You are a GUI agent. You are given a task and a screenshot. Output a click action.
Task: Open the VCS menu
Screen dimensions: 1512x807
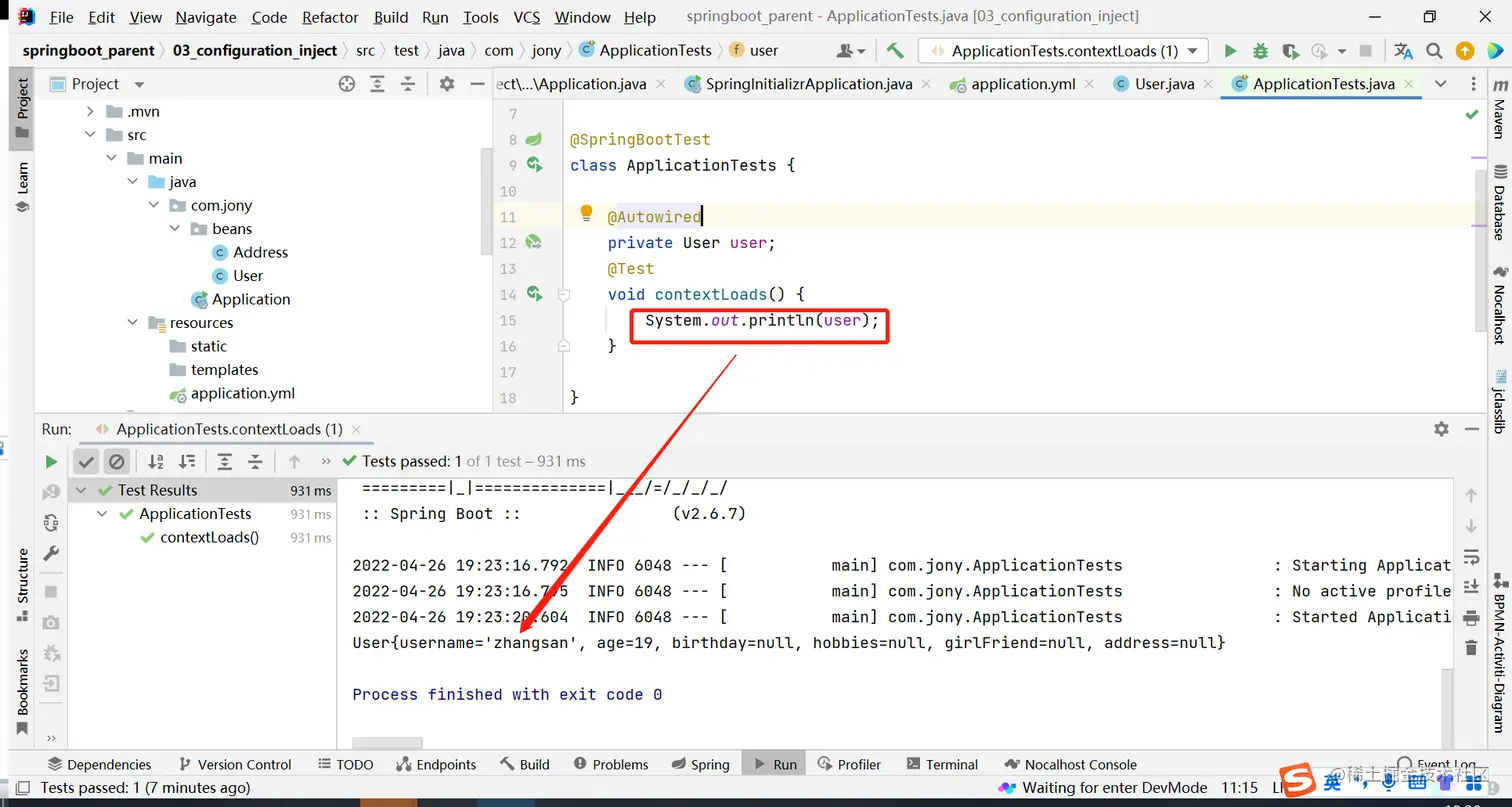point(527,17)
